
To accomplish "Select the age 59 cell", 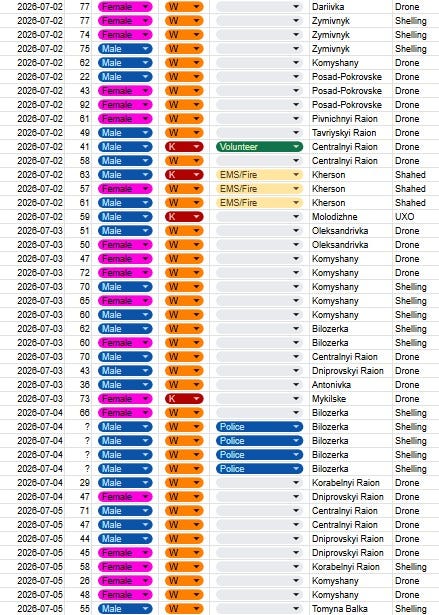I will click(78, 217).
